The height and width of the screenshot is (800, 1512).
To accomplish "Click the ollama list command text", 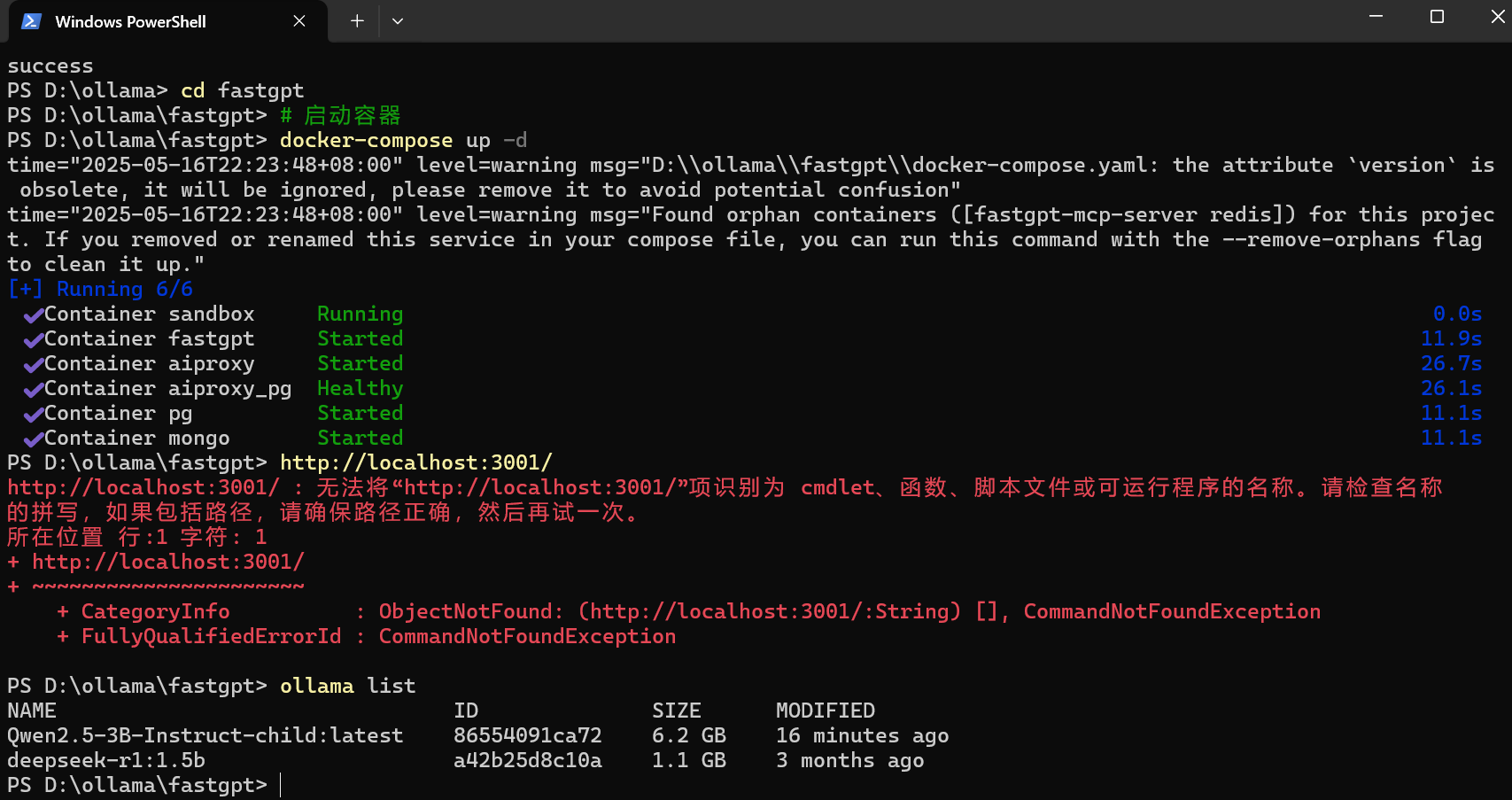I will point(347,686).
